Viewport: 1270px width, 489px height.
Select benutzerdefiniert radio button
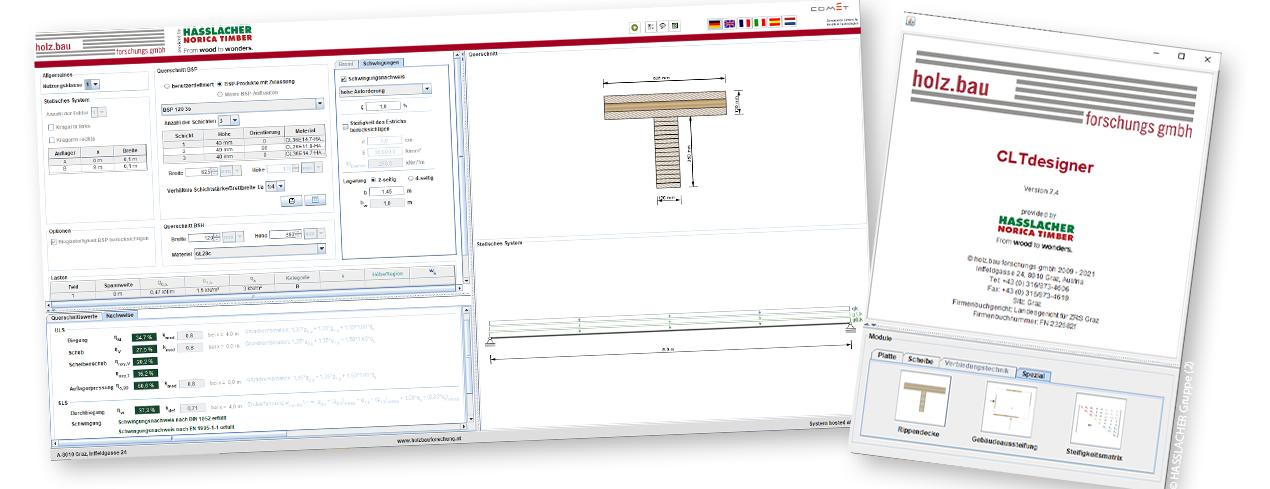[167, 85]
